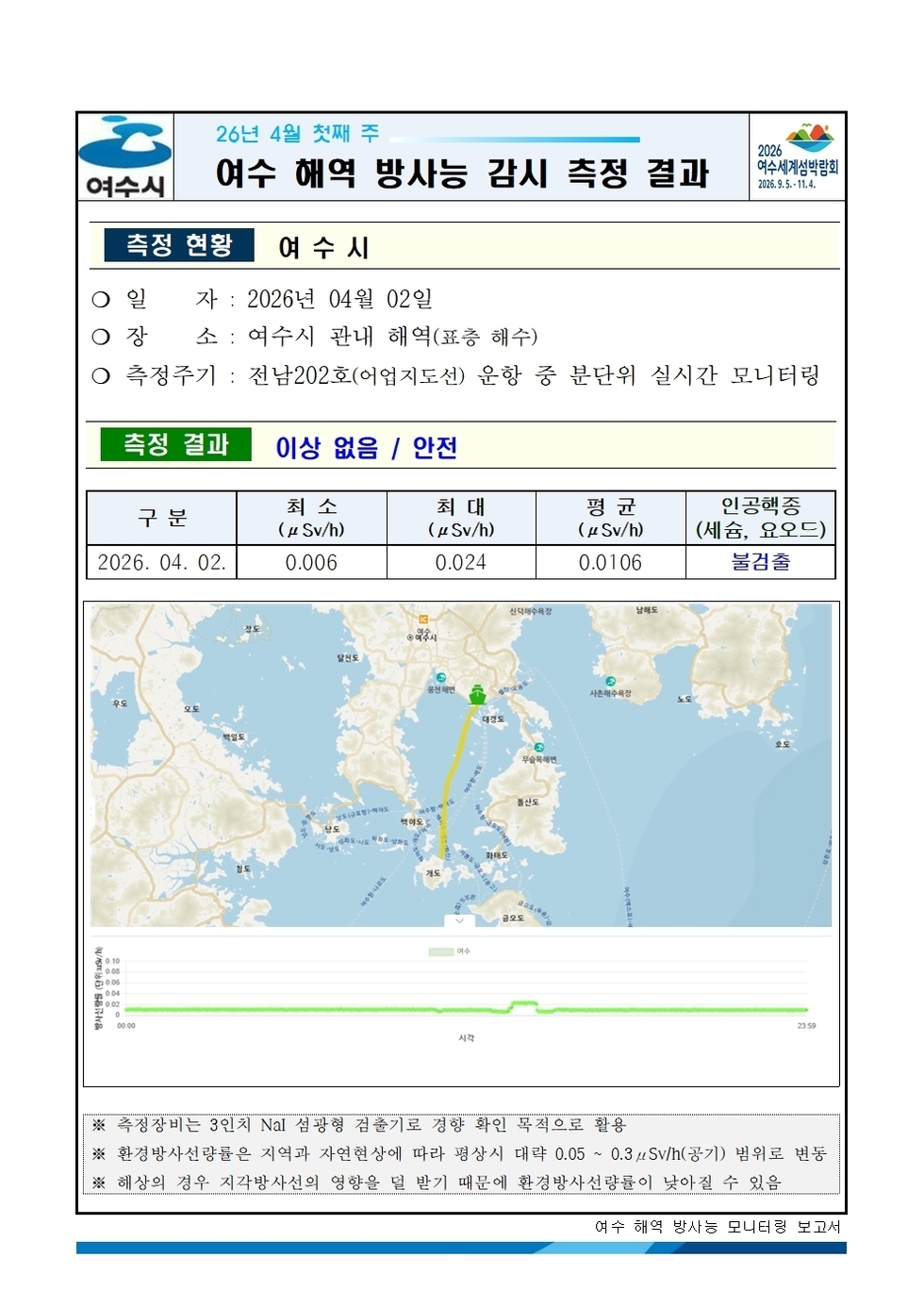Image resolution: width=924 pixels, height=1307 pixels.
Task: Click the 우도 label on map
Action: tap(120, 703)
